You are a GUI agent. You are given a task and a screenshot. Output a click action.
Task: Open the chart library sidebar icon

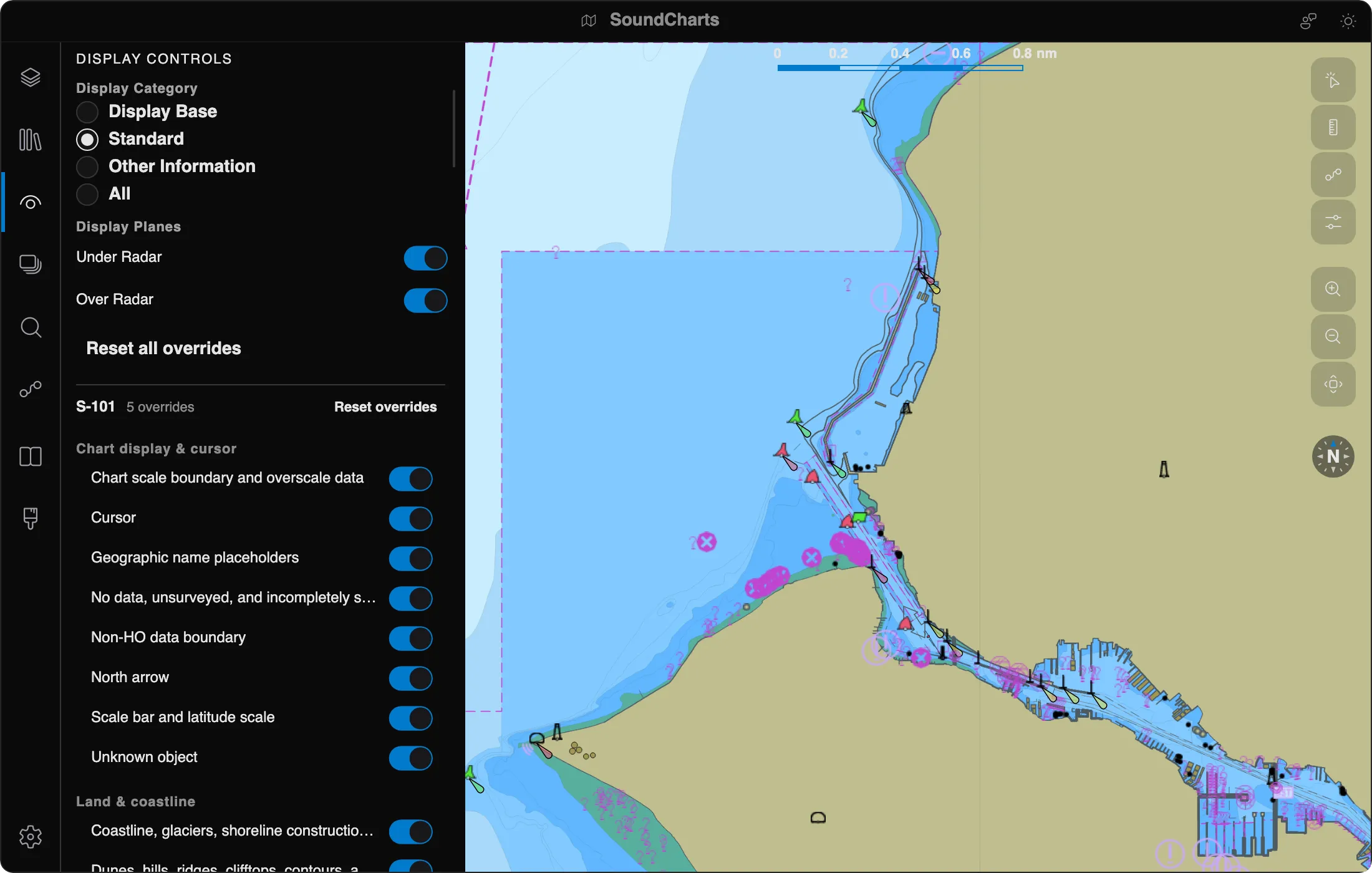pos(30,140)
